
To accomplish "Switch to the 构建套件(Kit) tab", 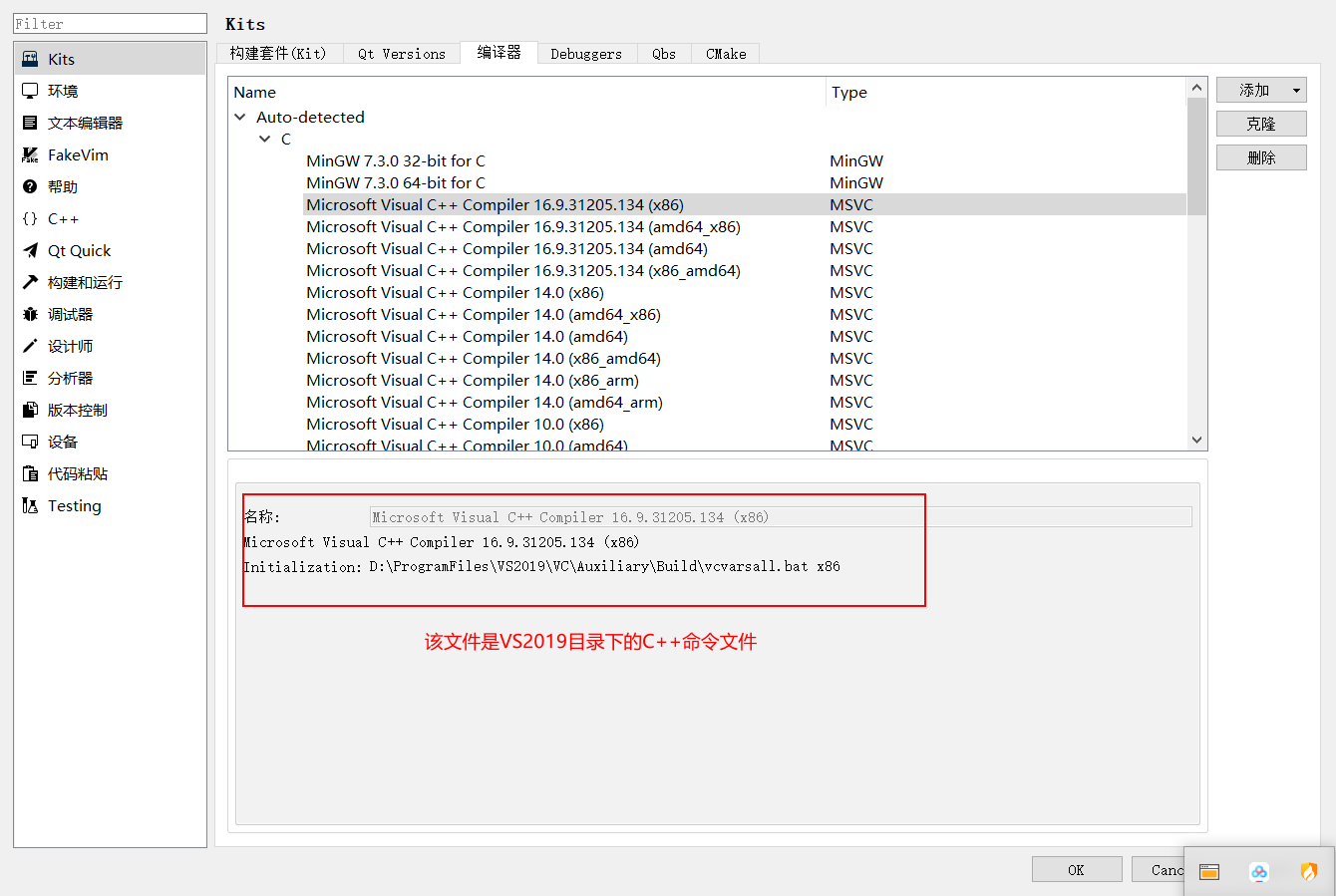I will click(278, 53).
